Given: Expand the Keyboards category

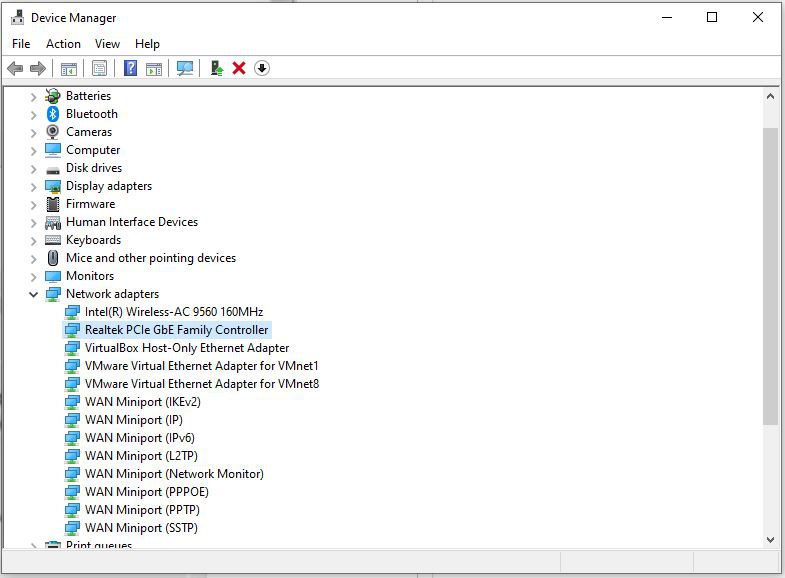Looking at the screenshot, I should (33, 240).
